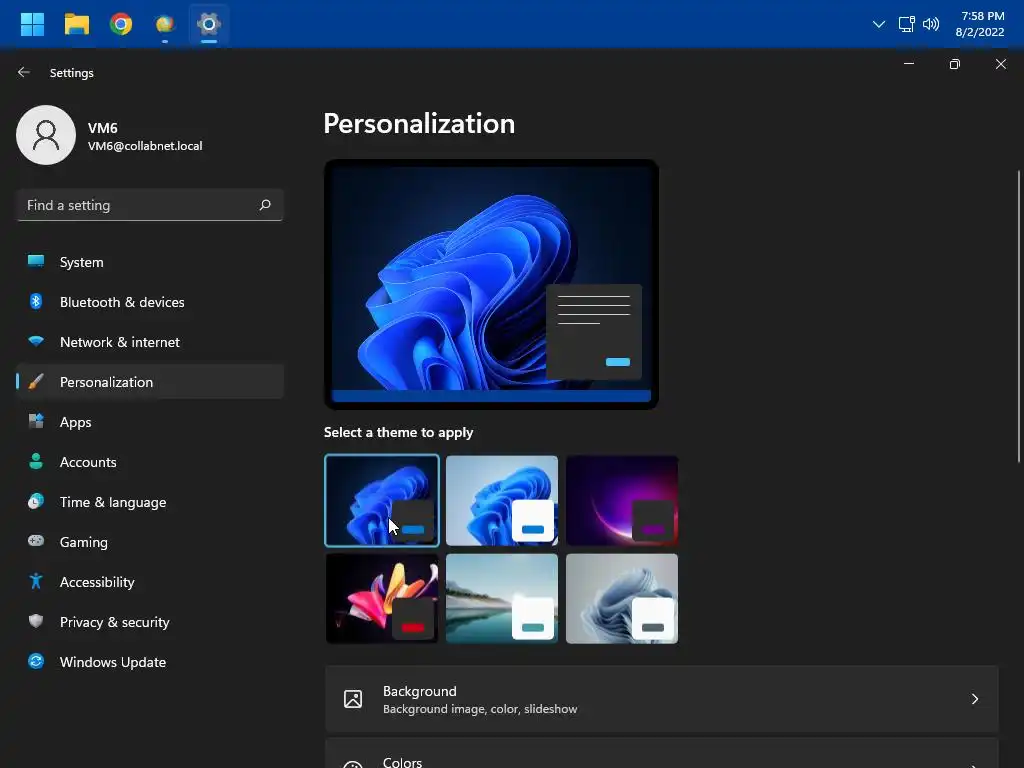Open the Windows Start menu
The height and width of the screenshot is (768, 1024).
32,25
